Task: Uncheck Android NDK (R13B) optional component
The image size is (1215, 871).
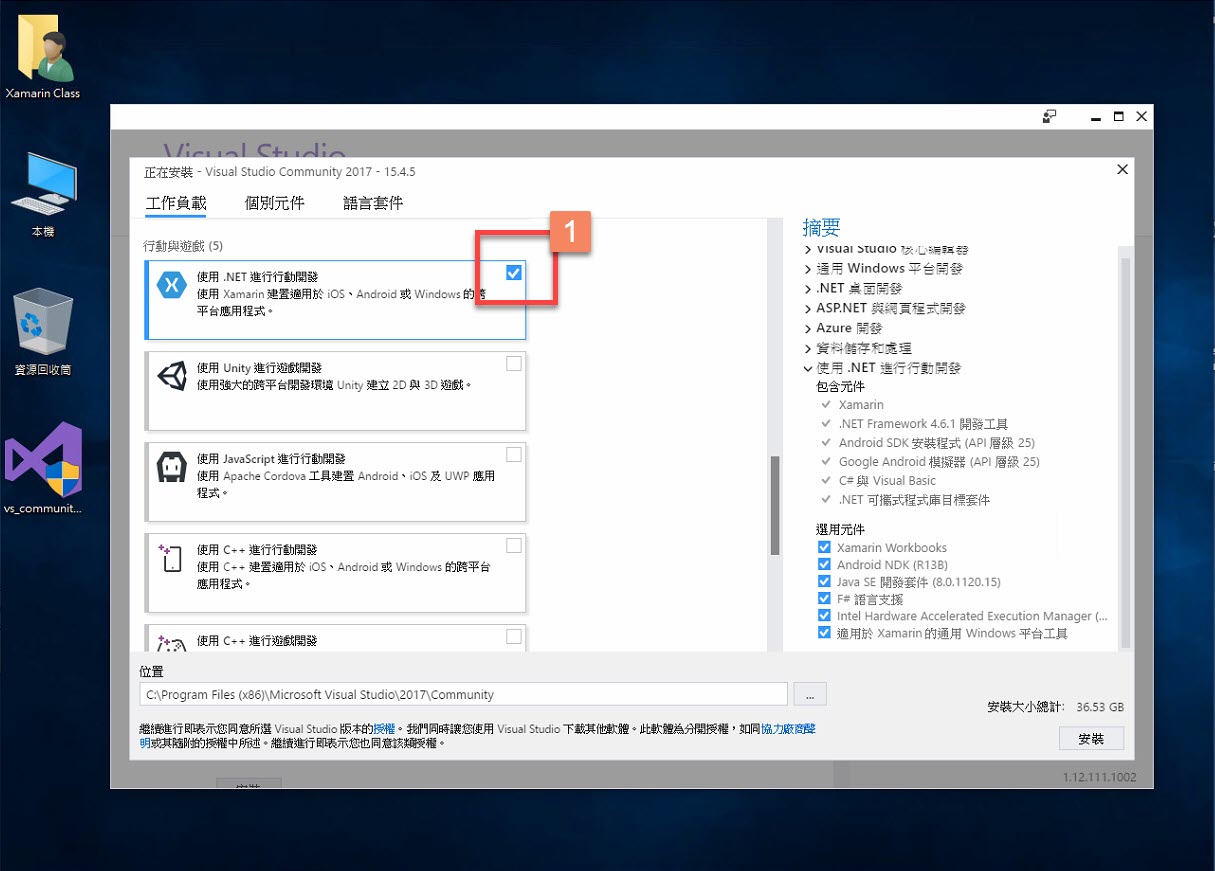Action: point(824,564)
